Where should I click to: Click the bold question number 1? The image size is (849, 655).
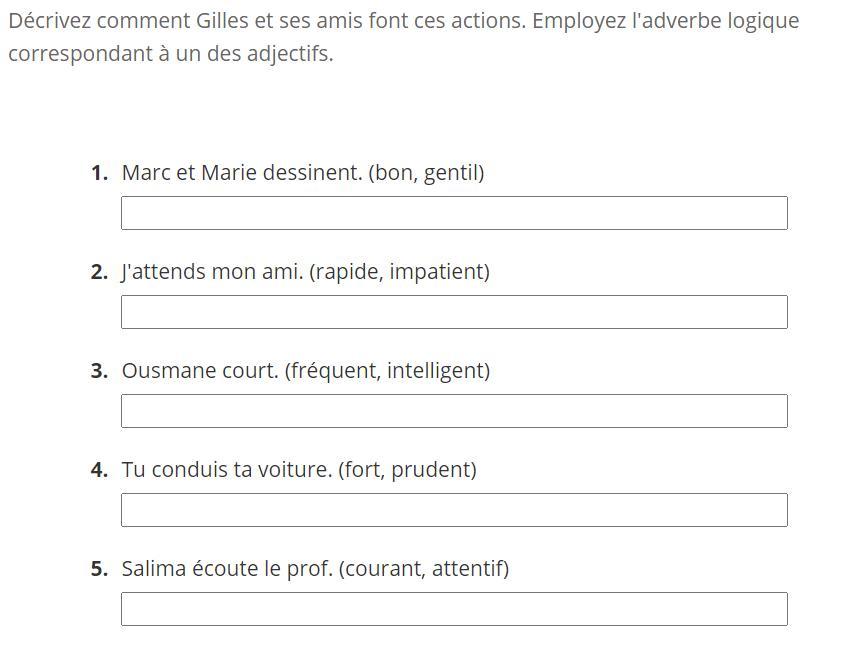pos(100,173)
